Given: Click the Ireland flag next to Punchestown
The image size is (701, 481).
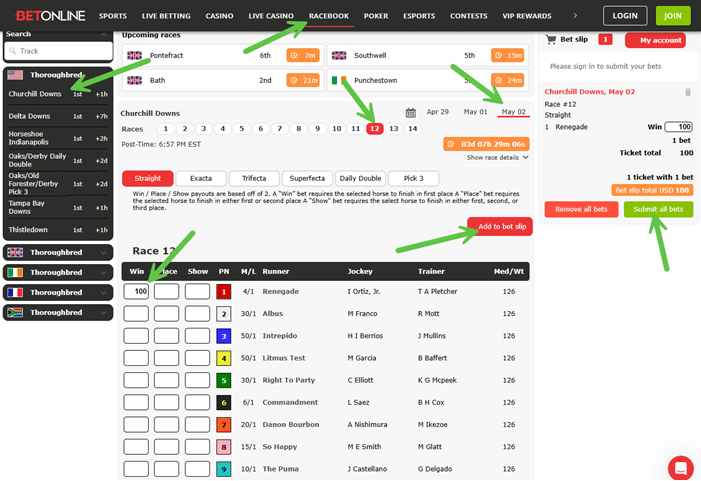Looking at the screenshot, I should [x=339, y=80].
